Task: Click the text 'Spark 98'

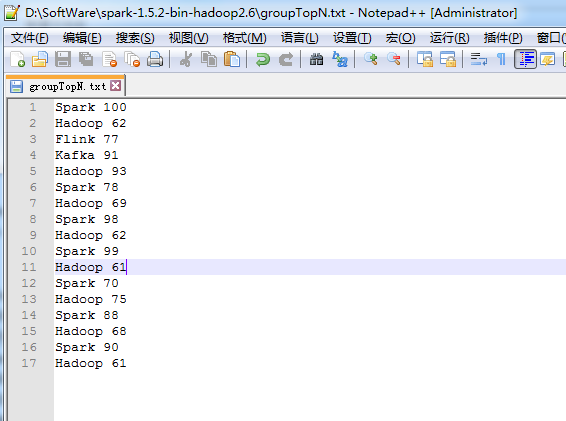Action: click(x=87, y=219)
